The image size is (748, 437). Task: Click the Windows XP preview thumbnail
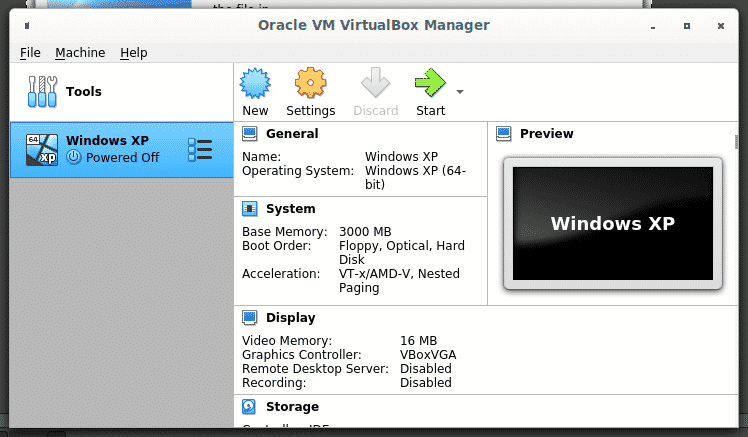(x=612, y=223)
